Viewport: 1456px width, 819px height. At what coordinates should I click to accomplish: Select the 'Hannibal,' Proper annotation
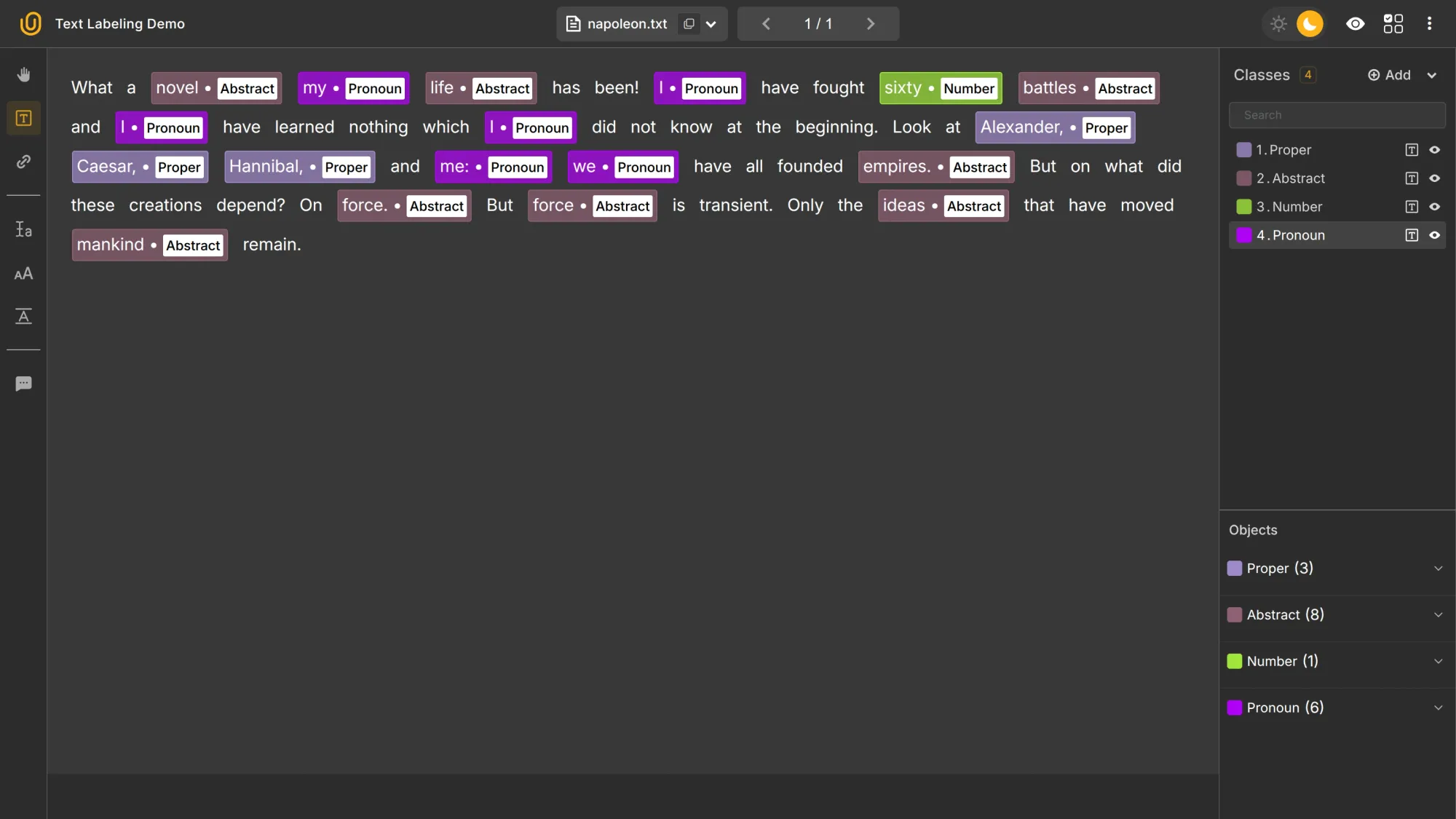tap(299, 167)
